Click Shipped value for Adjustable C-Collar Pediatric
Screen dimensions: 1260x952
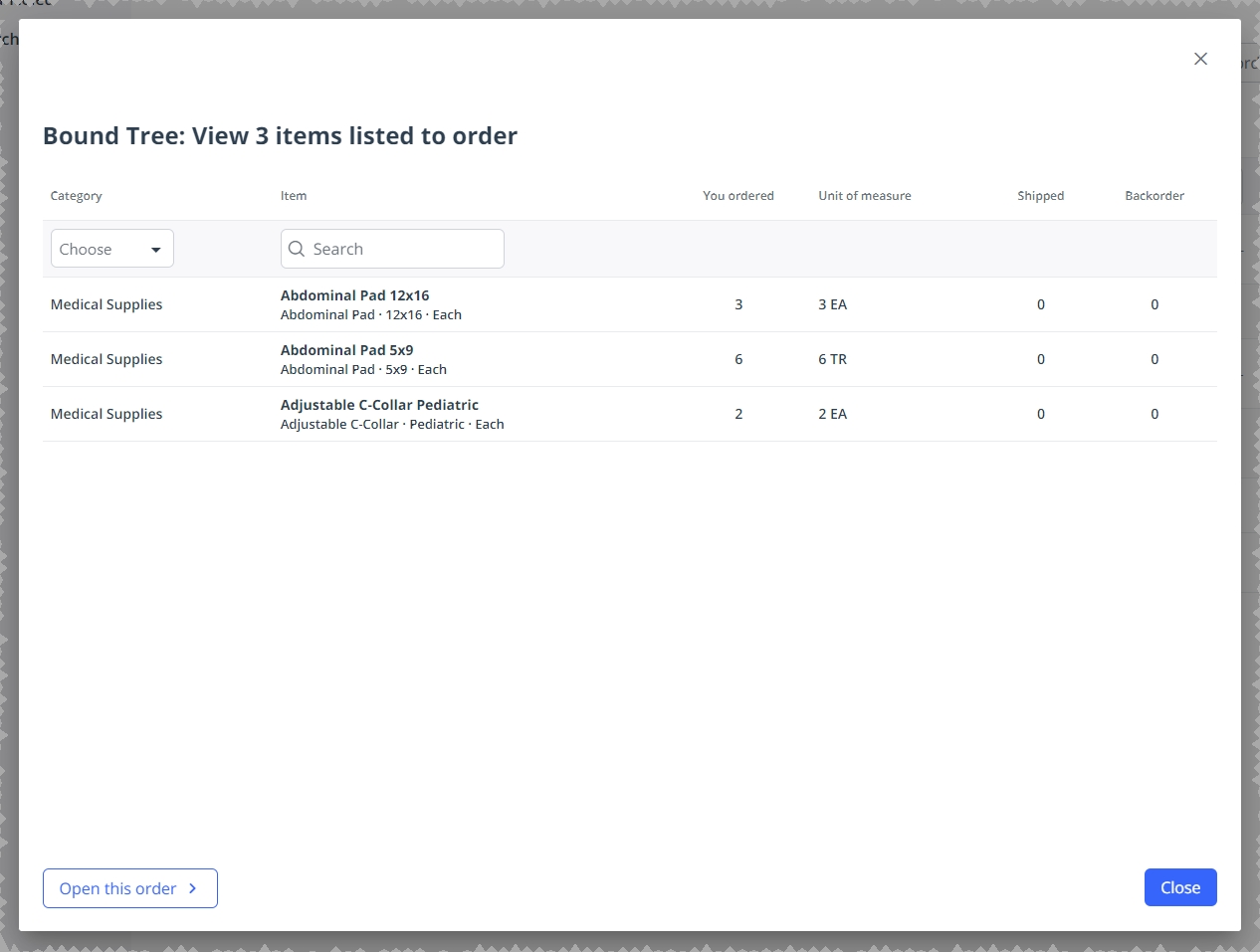point(1041,414)
